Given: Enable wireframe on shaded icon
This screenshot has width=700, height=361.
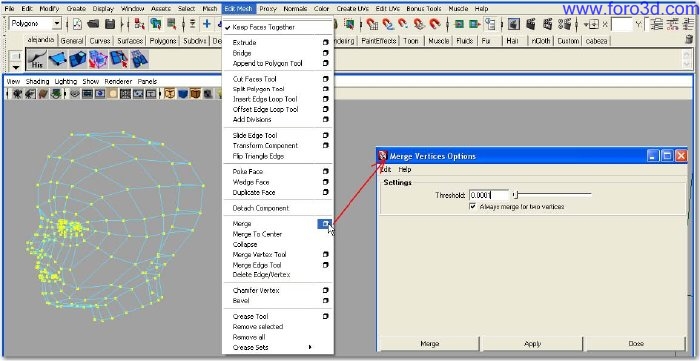Looking at the screenshot, I should coord(196,94).
